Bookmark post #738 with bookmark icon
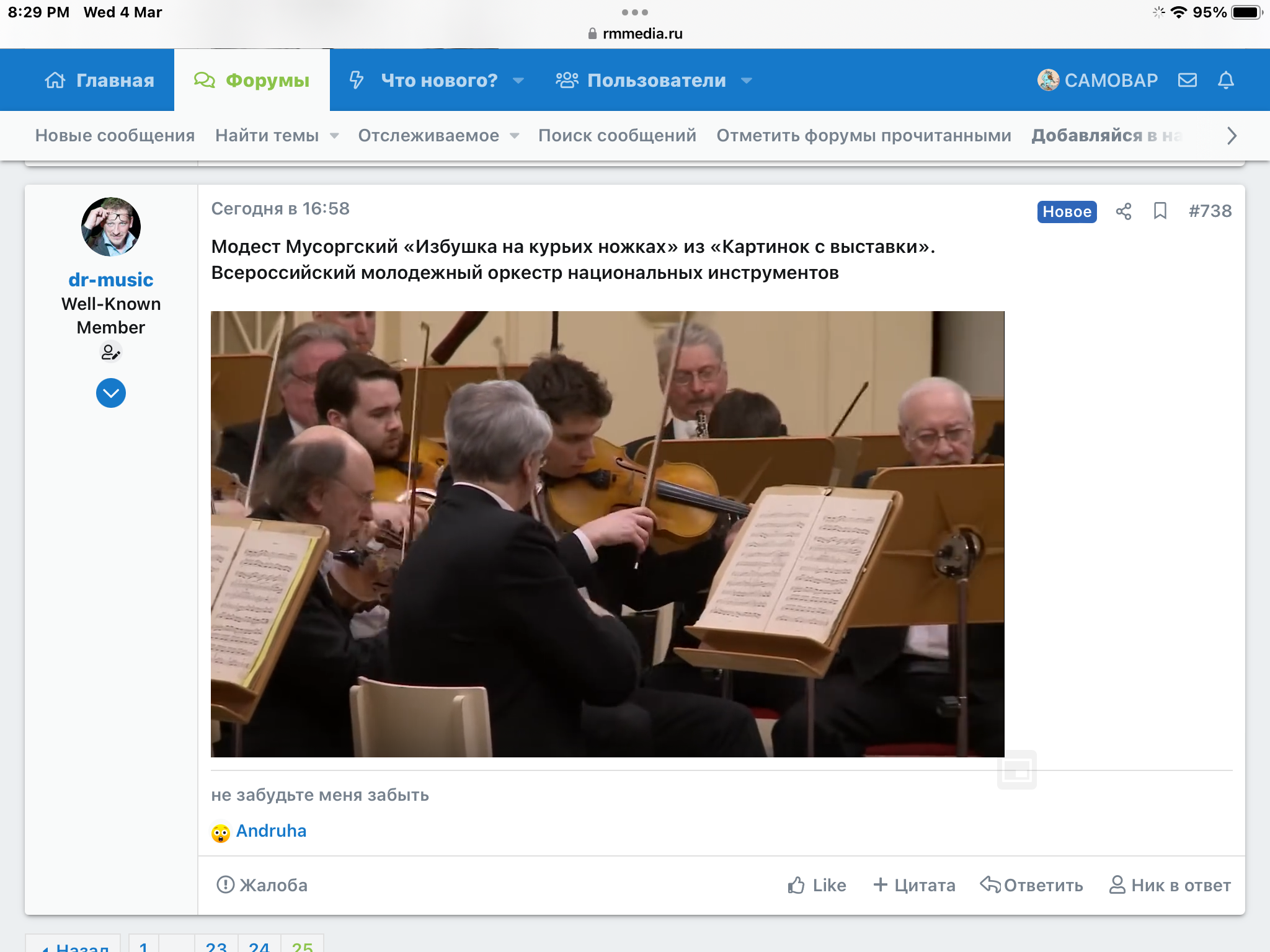 (x=1160, y=211)
